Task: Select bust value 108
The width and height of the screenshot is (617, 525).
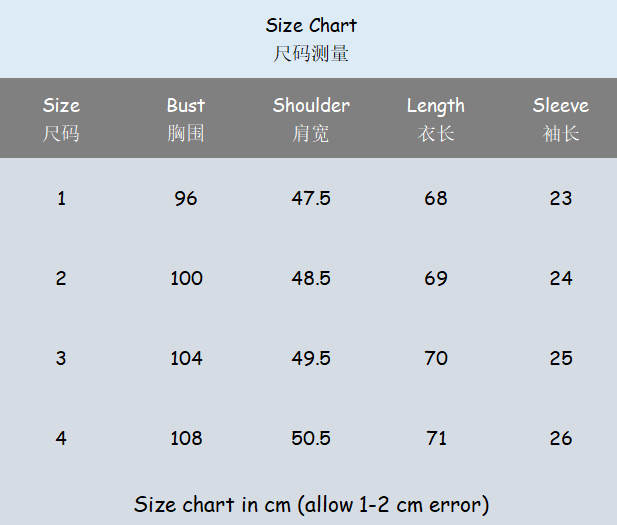Action: [186, 438]
